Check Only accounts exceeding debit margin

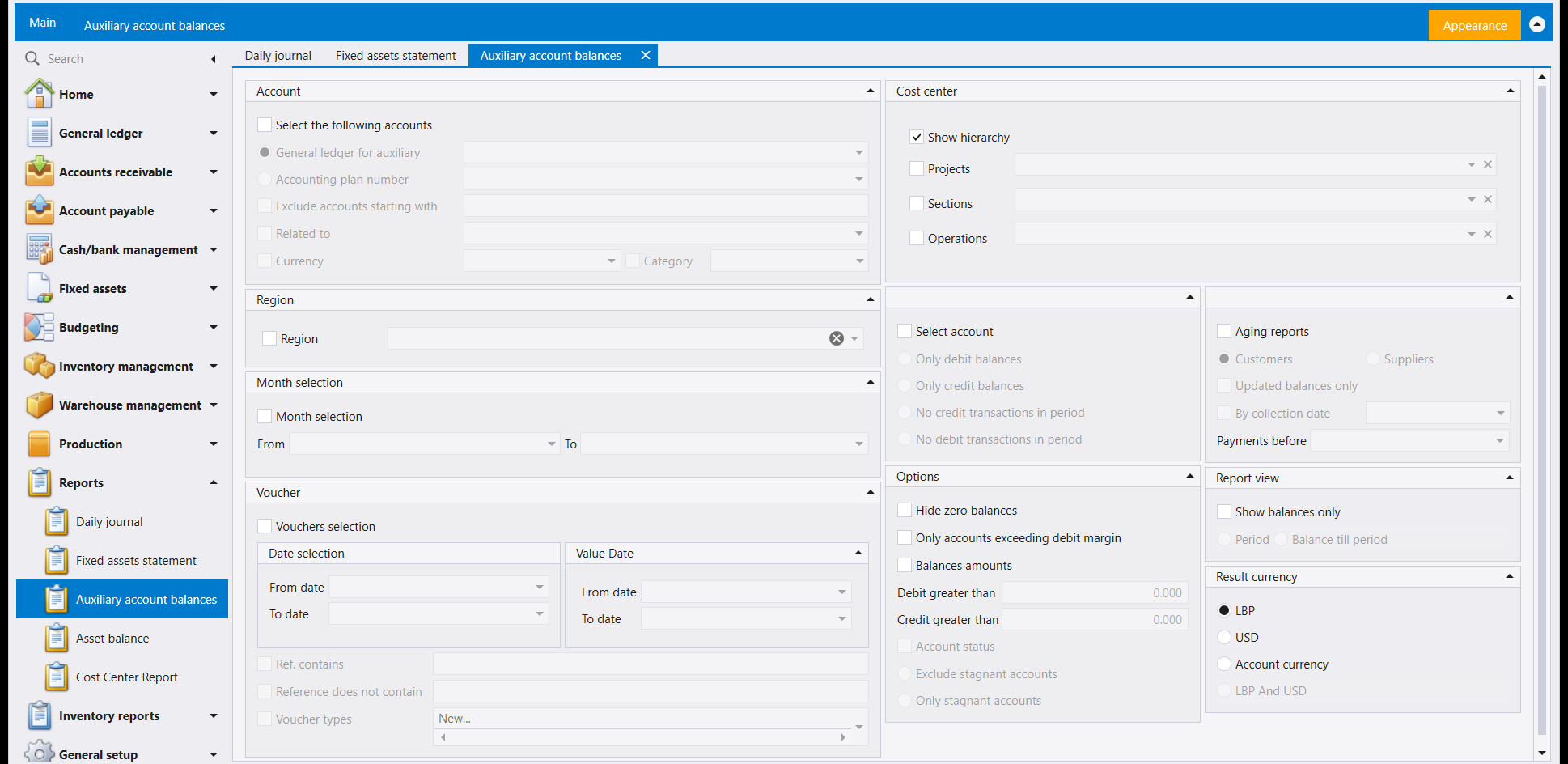point(905,537)
